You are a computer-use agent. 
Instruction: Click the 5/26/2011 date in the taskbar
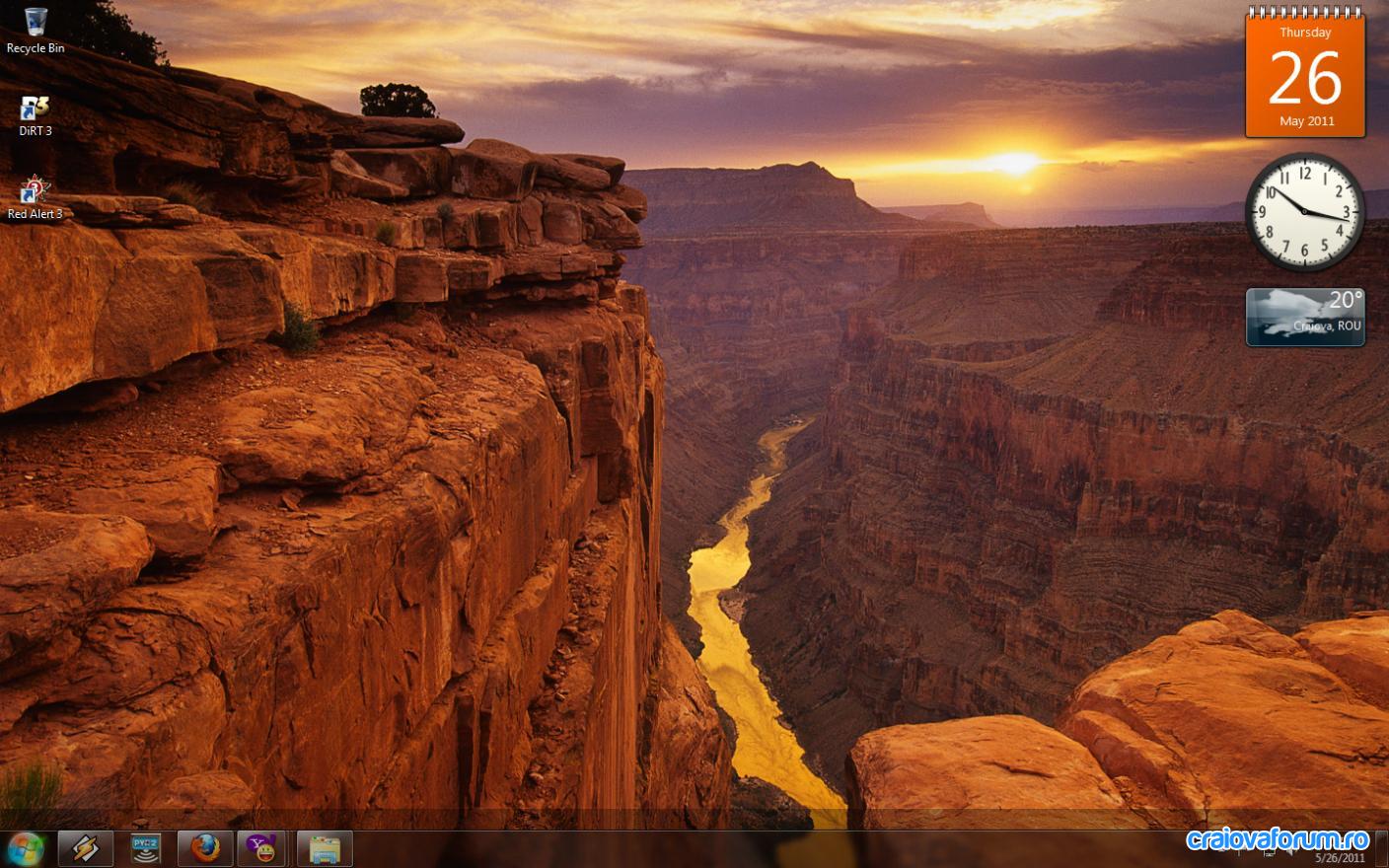1340,858
